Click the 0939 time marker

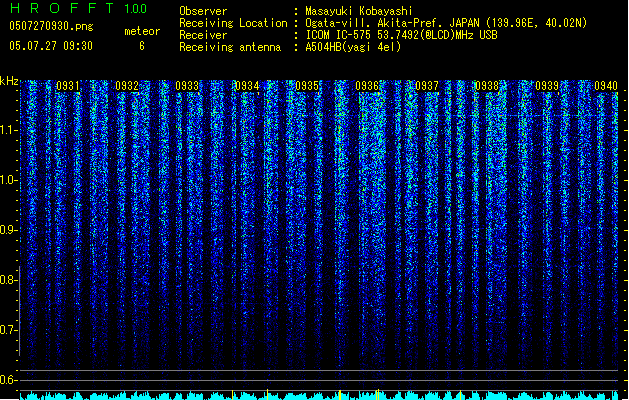click(x=547, y=86)
